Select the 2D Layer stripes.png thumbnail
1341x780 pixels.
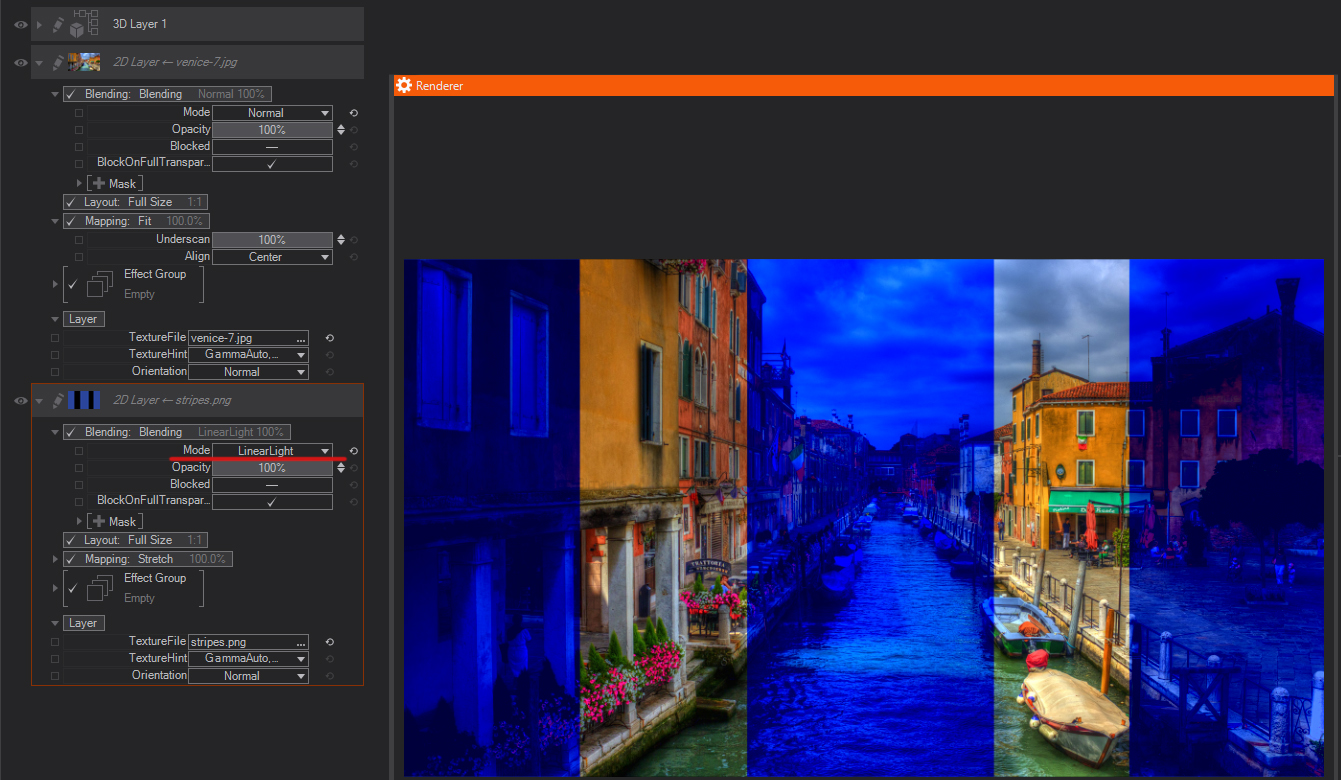point(84,400)
